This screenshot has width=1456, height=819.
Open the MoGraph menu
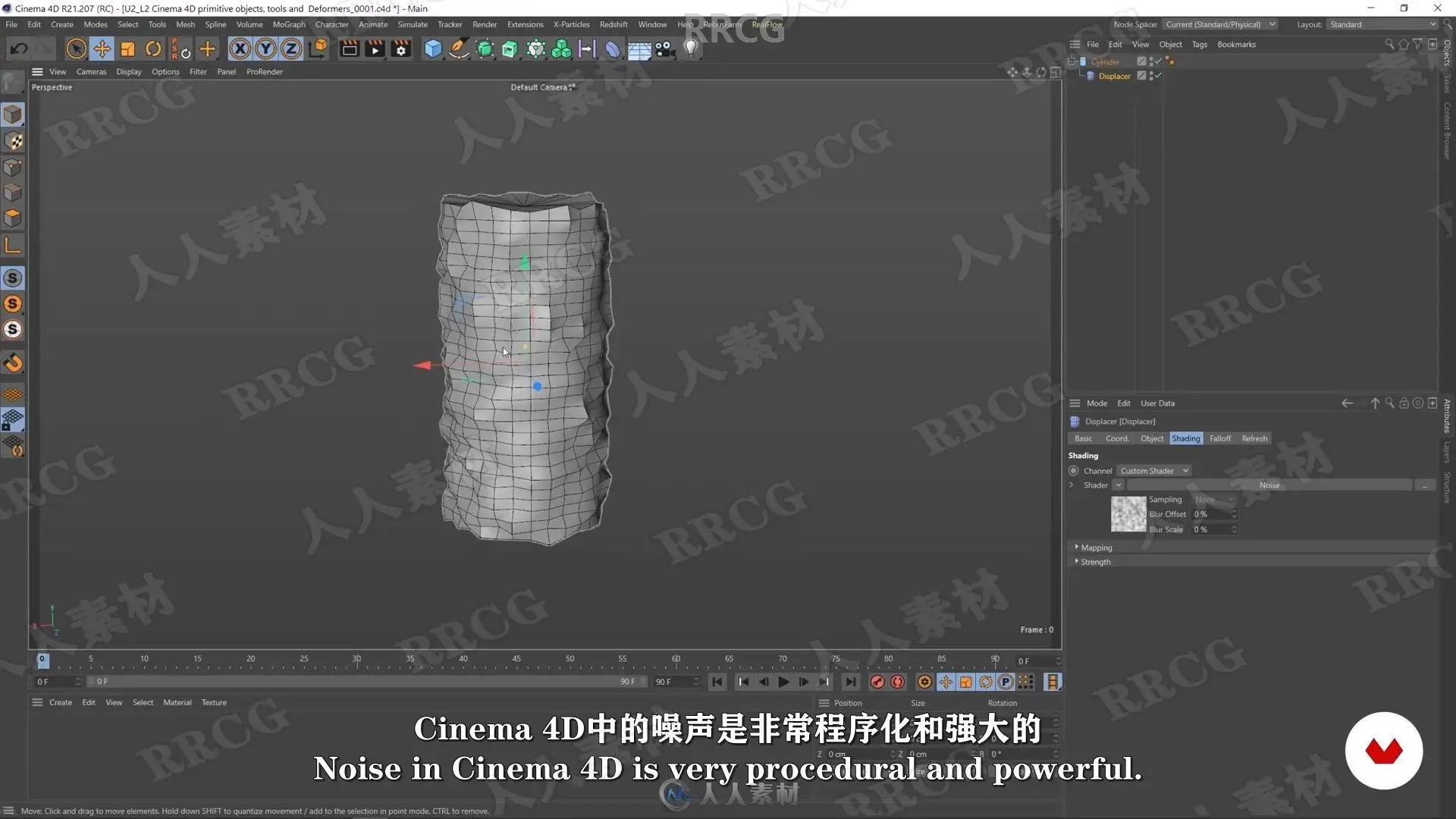pyautogui.click(x=289, y=24)
